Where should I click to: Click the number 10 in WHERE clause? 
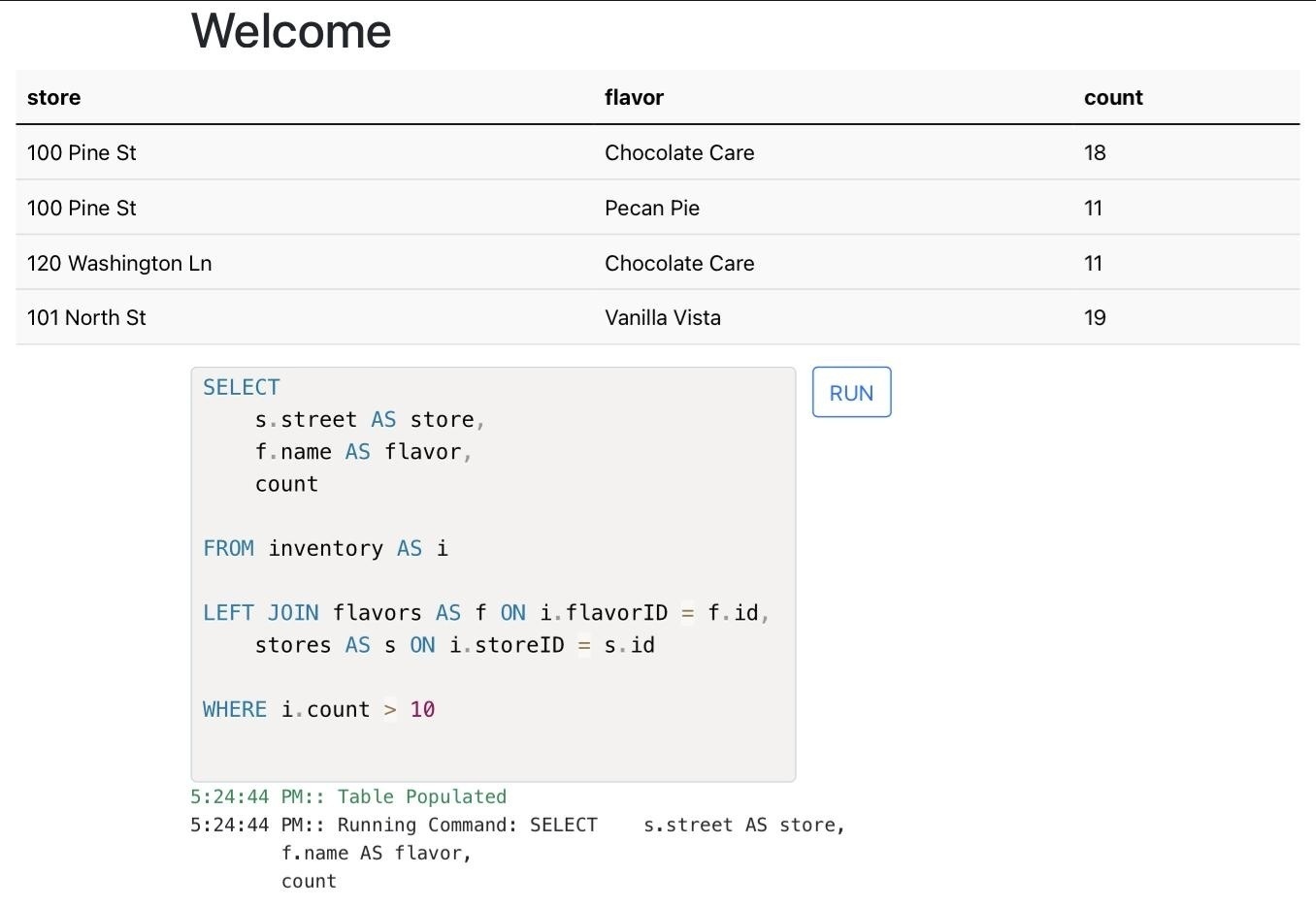click(422, 709)
